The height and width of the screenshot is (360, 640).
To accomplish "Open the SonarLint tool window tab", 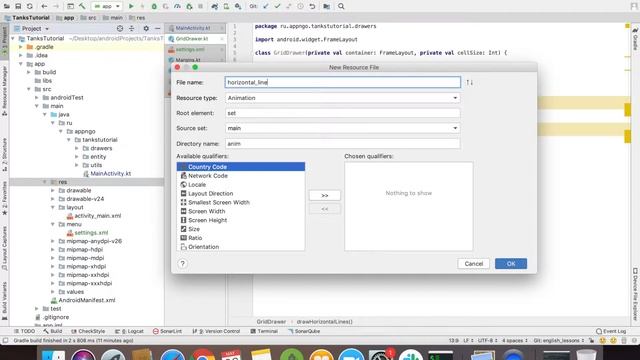I will pos(167,331).
